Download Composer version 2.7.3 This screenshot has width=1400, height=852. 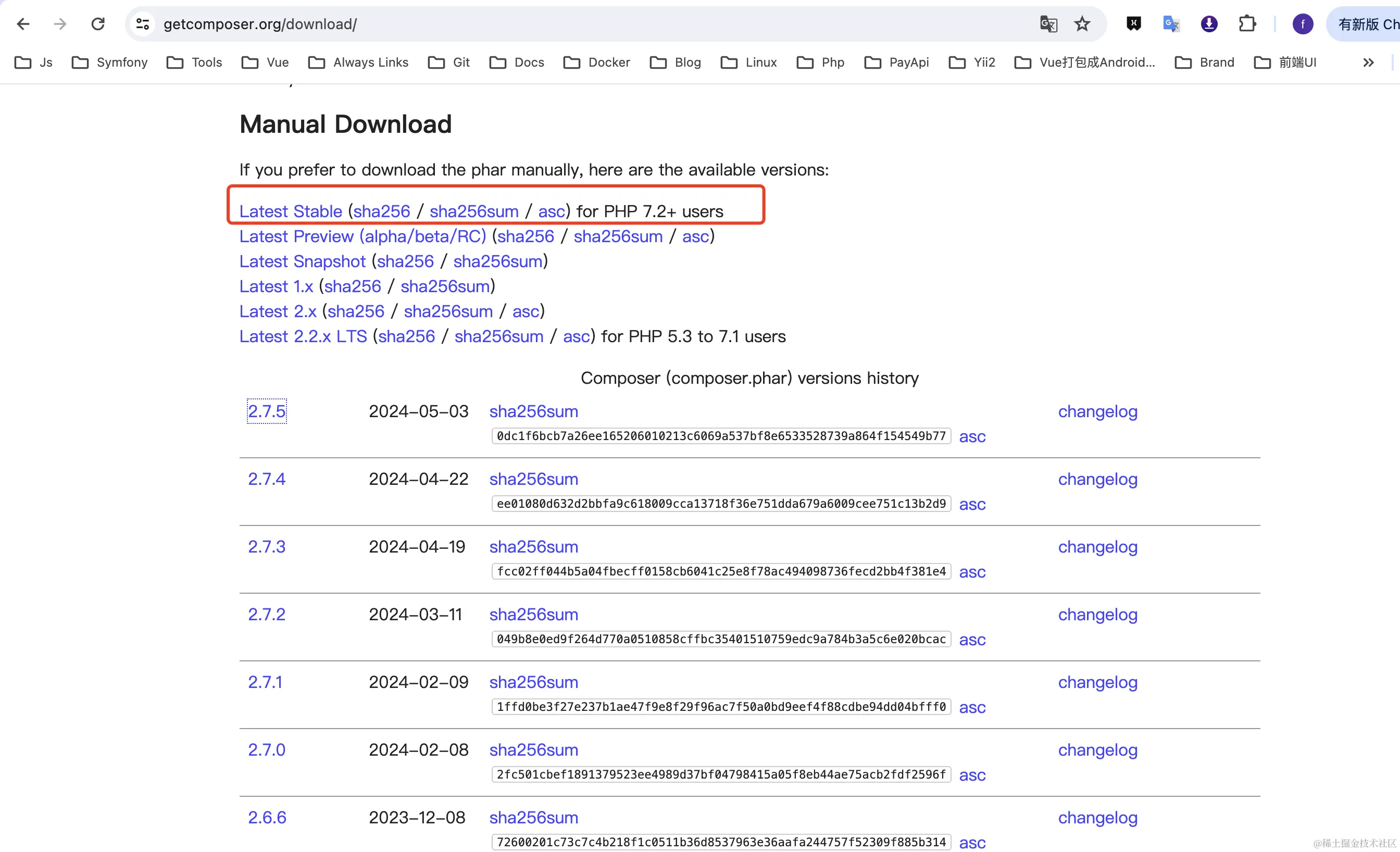pyautogui.click(x=267, y=546)
